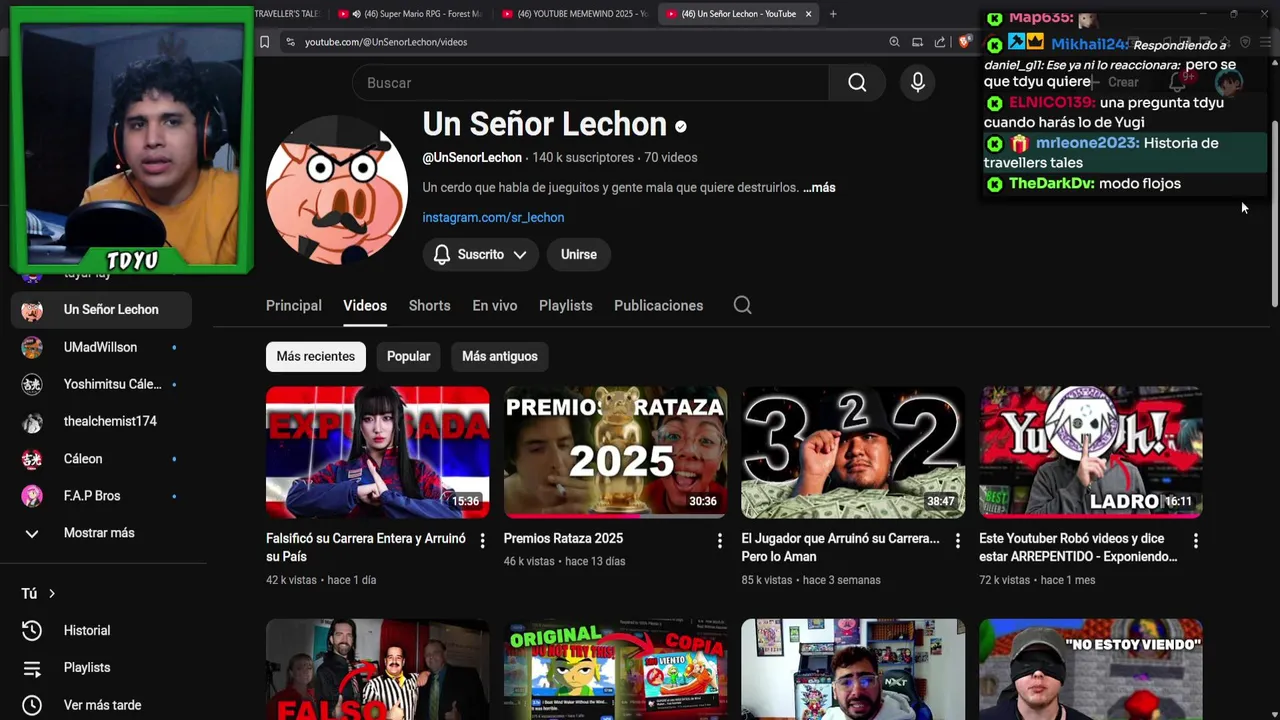Switch to Shorts channel tab
Viewport: 1280px width, 720px height.
click(430, 306)
